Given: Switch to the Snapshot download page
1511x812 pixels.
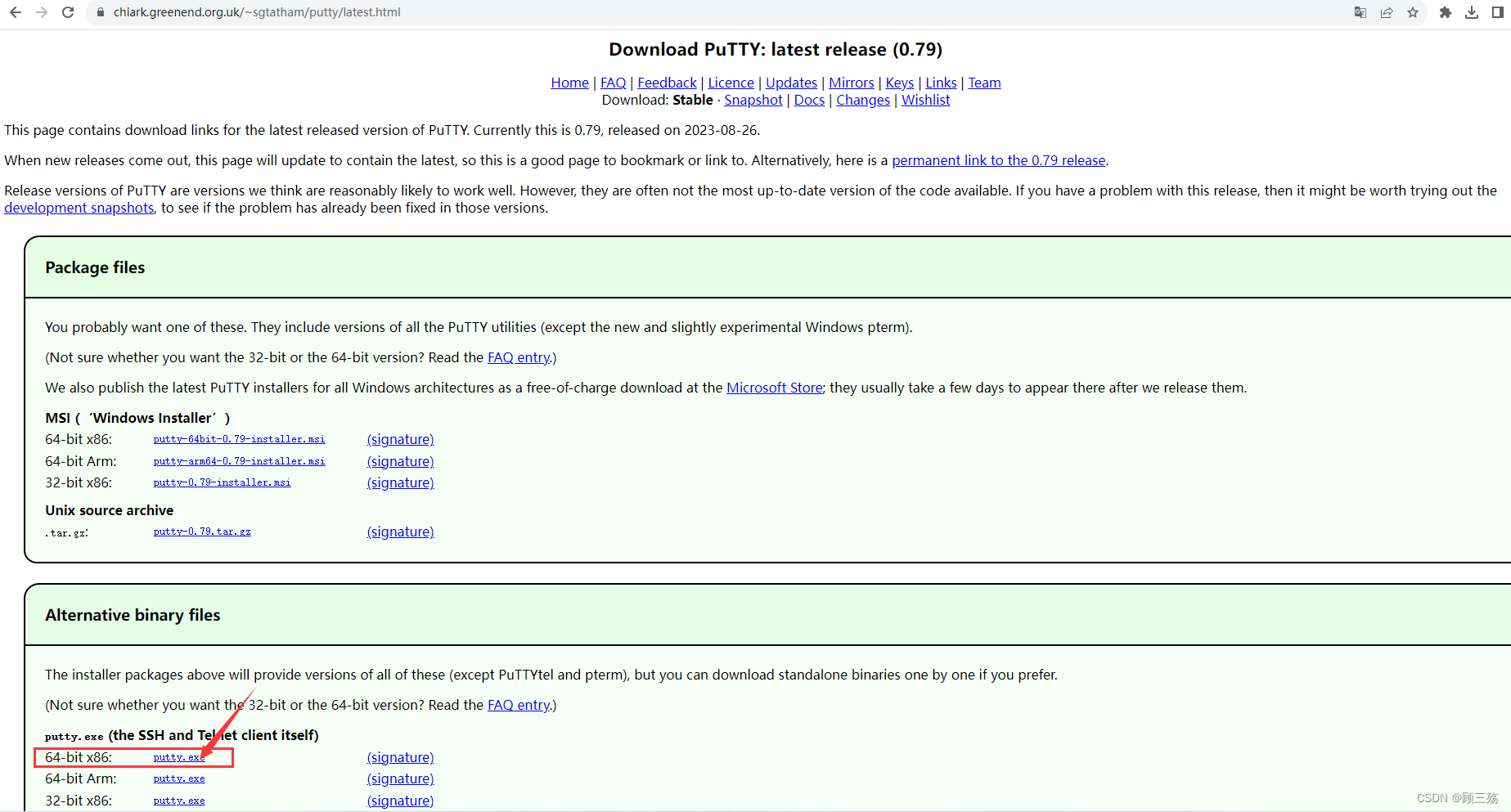Looking at the screenshot, I should [753, 100].
